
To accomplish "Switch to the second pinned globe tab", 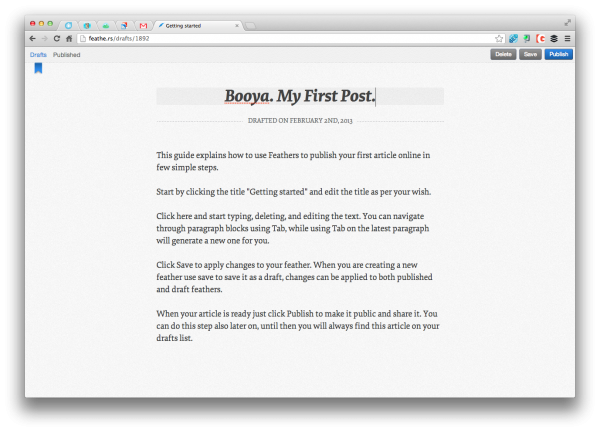I will (87, 26).
